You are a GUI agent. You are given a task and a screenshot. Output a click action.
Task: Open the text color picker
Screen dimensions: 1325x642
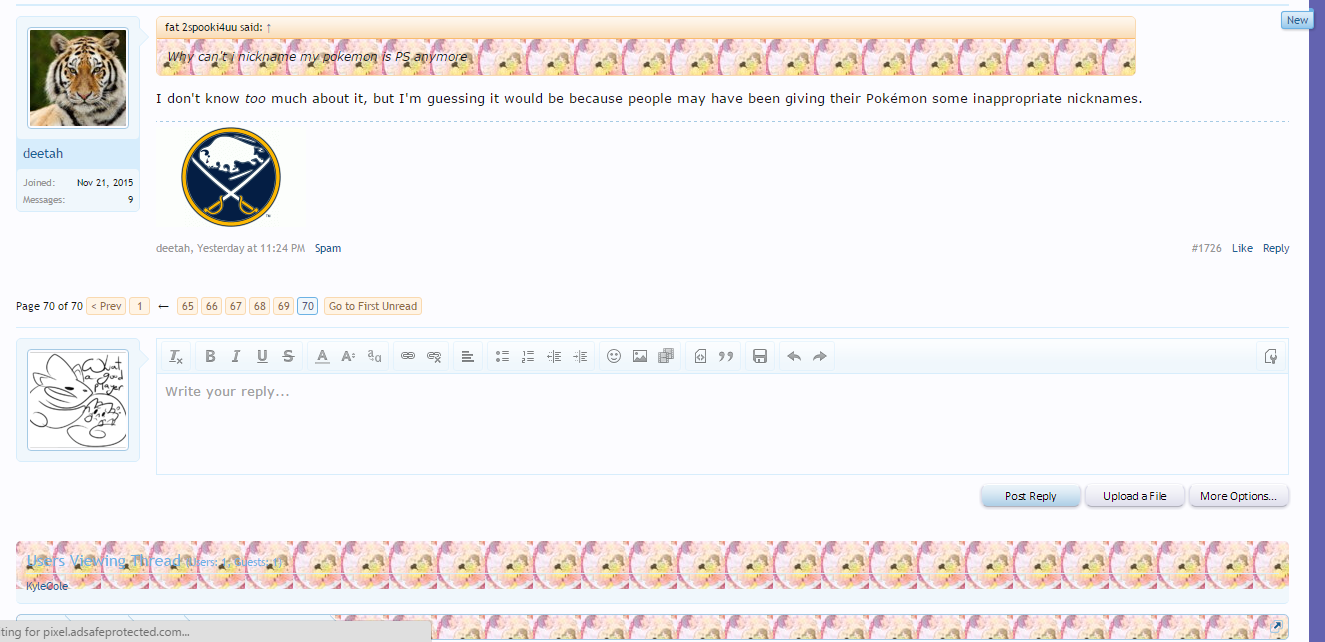[x=322, y=356]
